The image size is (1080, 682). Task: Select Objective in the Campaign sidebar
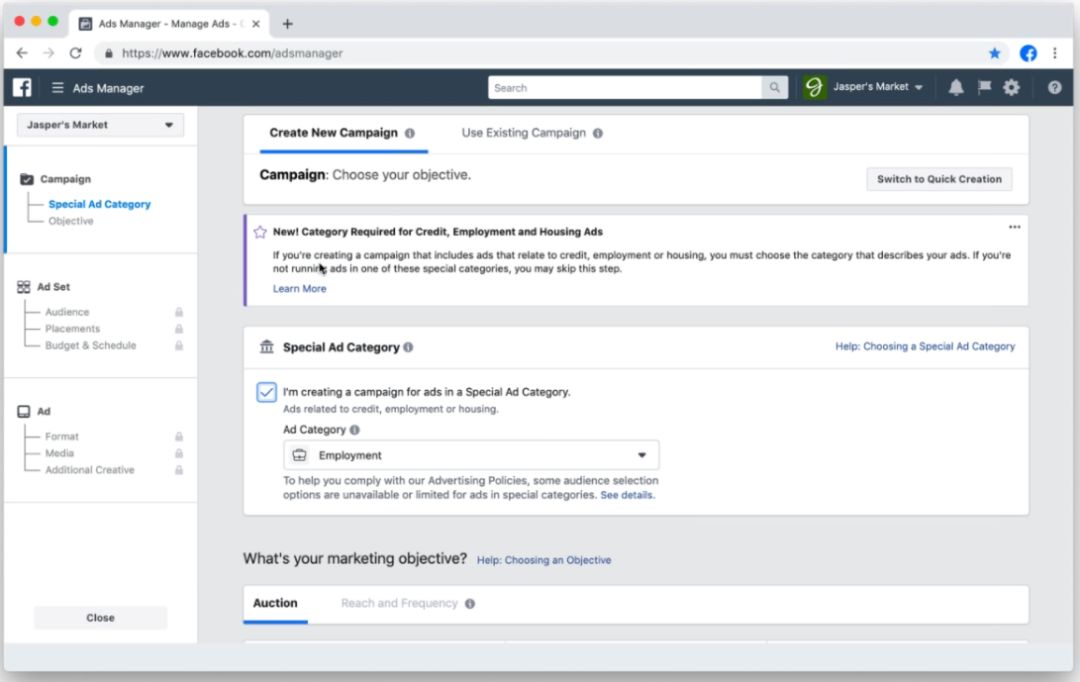(71, 221)
